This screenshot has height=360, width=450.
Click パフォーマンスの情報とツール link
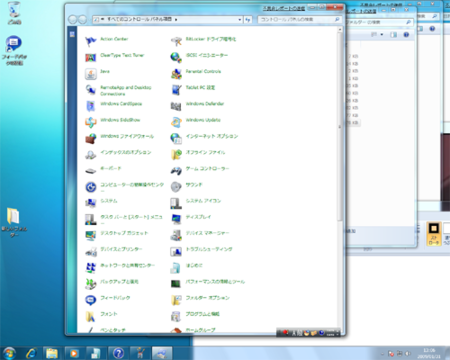[215, 282]
